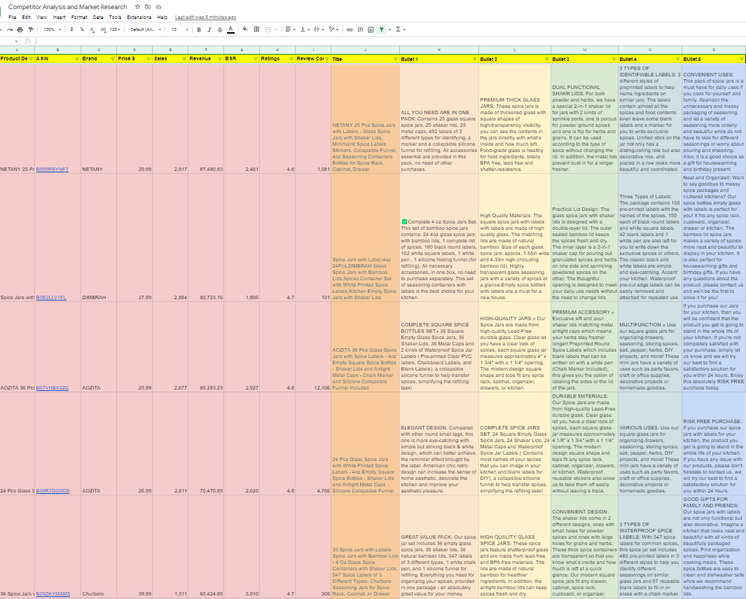Toggle bold formatting
Image resolution: width=746 pixels, height=599 pixels.
coord(199,29)
